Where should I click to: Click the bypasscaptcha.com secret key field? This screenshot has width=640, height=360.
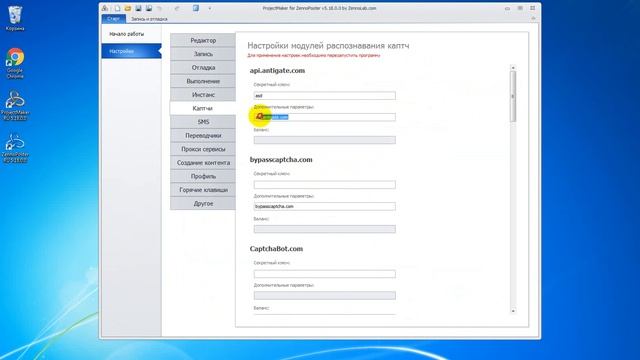pos(324,184)
